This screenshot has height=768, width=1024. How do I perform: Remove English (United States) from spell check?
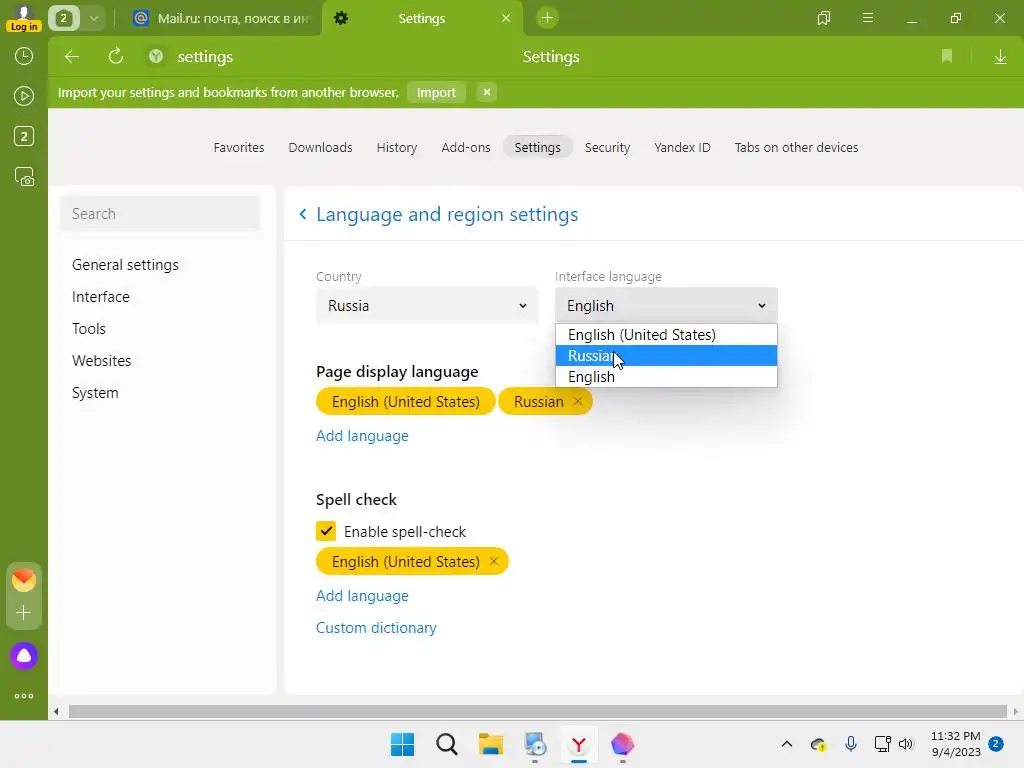(x=494, y=562)
